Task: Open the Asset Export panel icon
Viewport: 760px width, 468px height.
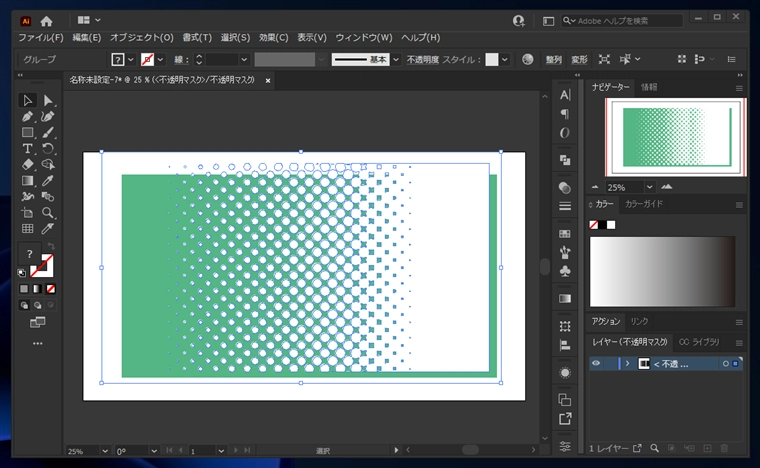Action: 565,419
